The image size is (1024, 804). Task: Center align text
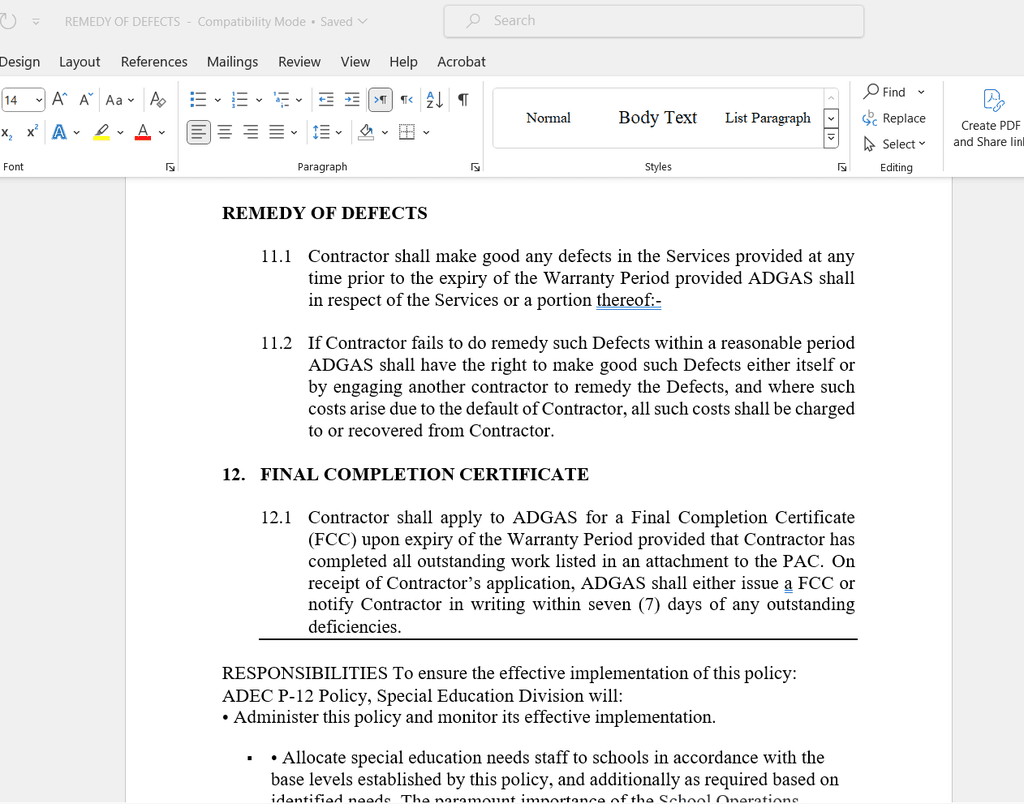tap(225, 133)
